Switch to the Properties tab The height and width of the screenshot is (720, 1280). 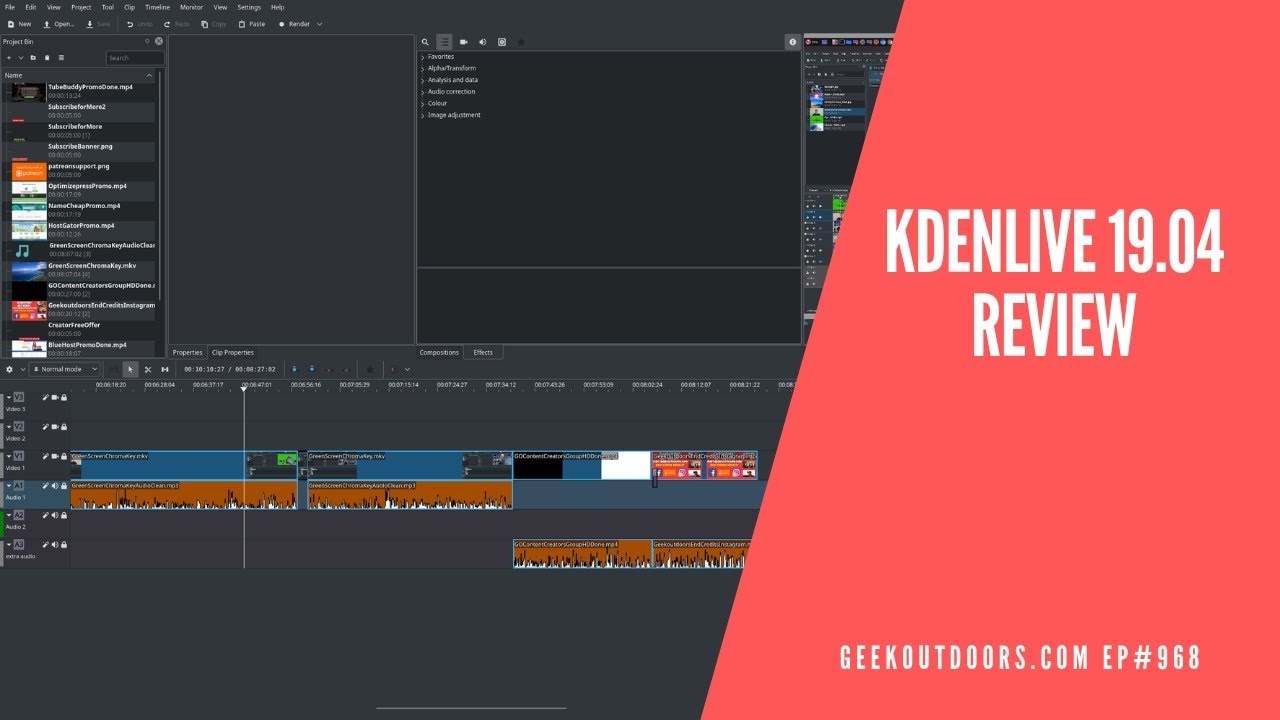(x=187, y=352)
